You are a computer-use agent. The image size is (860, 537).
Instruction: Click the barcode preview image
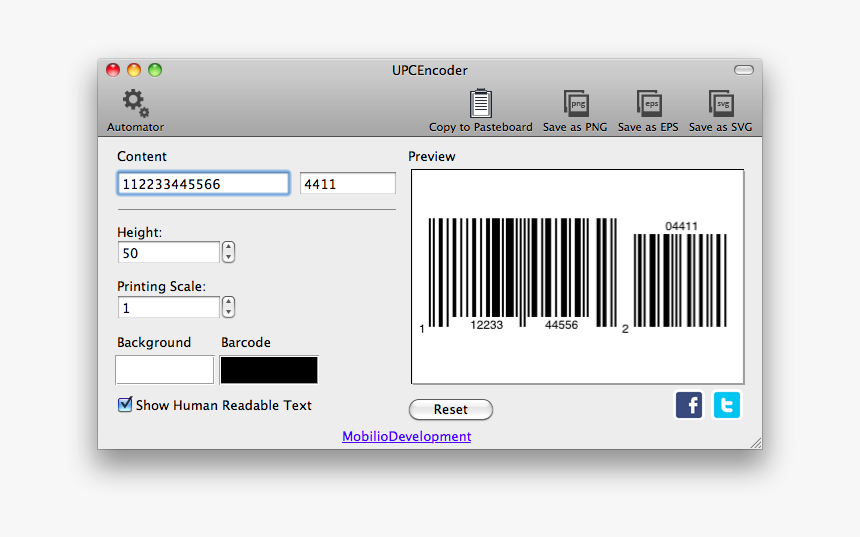pyautogui.click(x=578, y=276)
